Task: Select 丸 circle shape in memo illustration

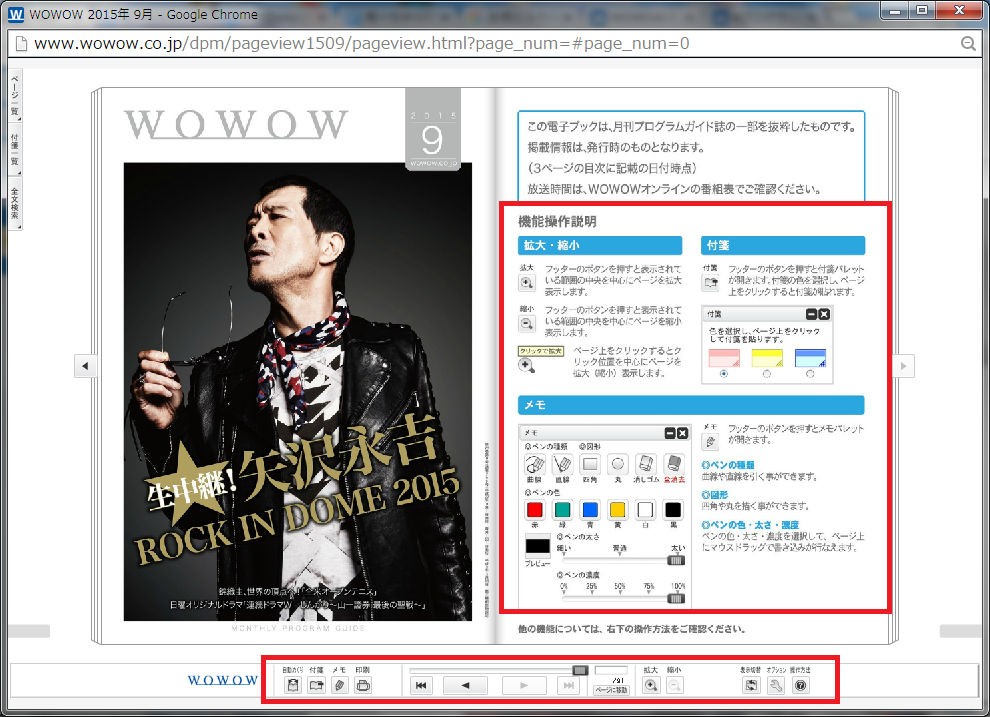Action: pyautogui.click(x=618, y=465)
